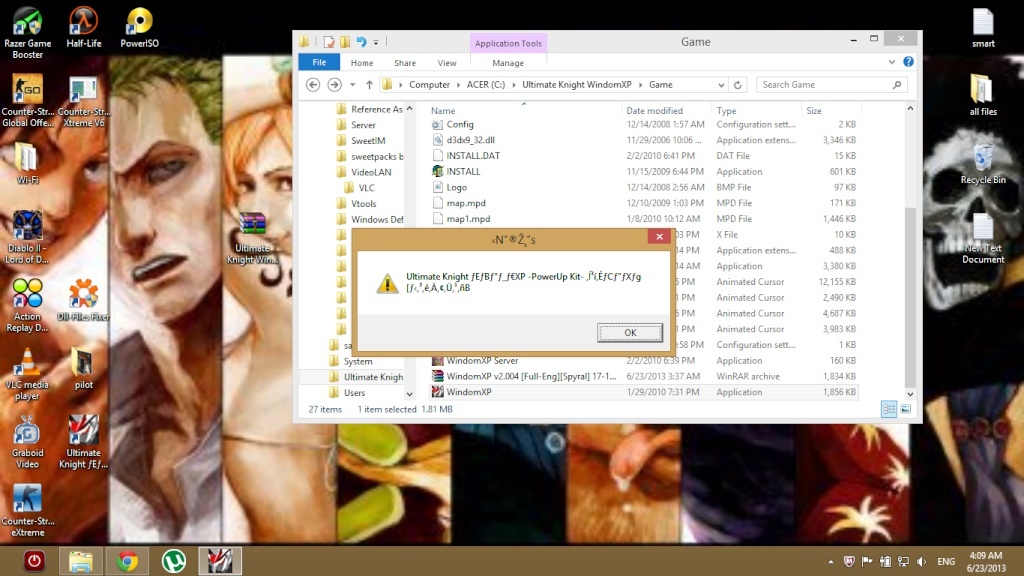Image resolution: width=1024 pixels, height=576 pixels.
Task: Show hidden system tray icons
Action: pos(831,562)
